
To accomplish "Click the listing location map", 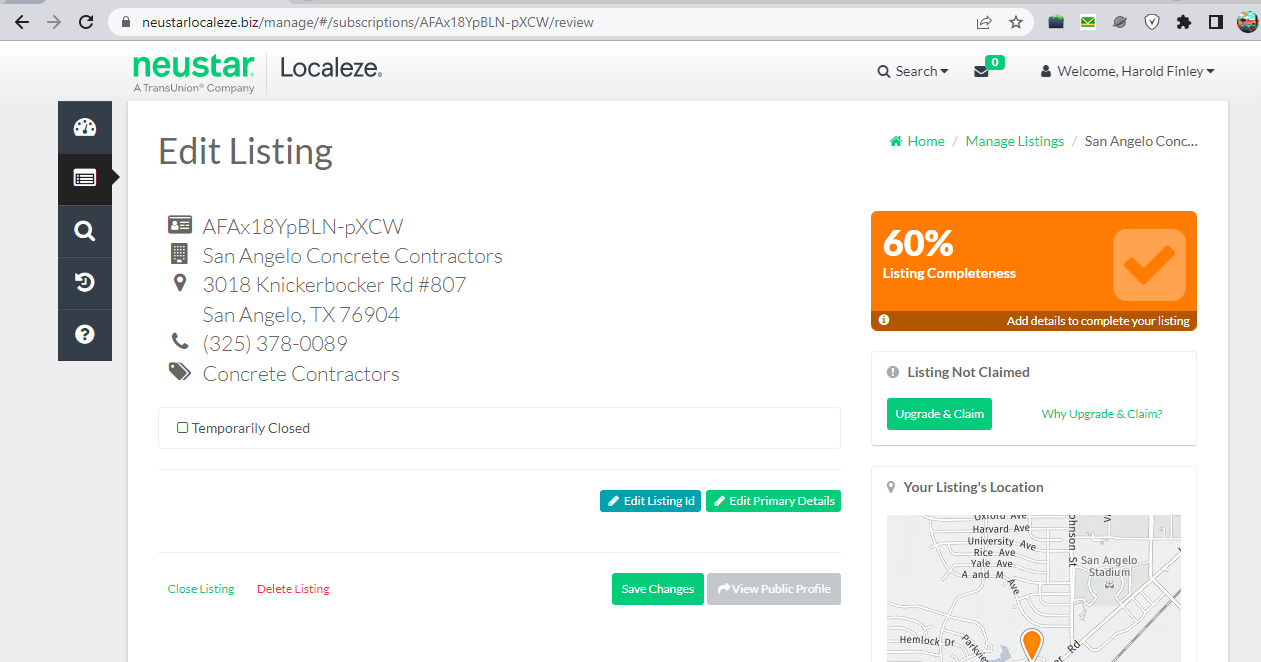I will (x=1033, y=588).
